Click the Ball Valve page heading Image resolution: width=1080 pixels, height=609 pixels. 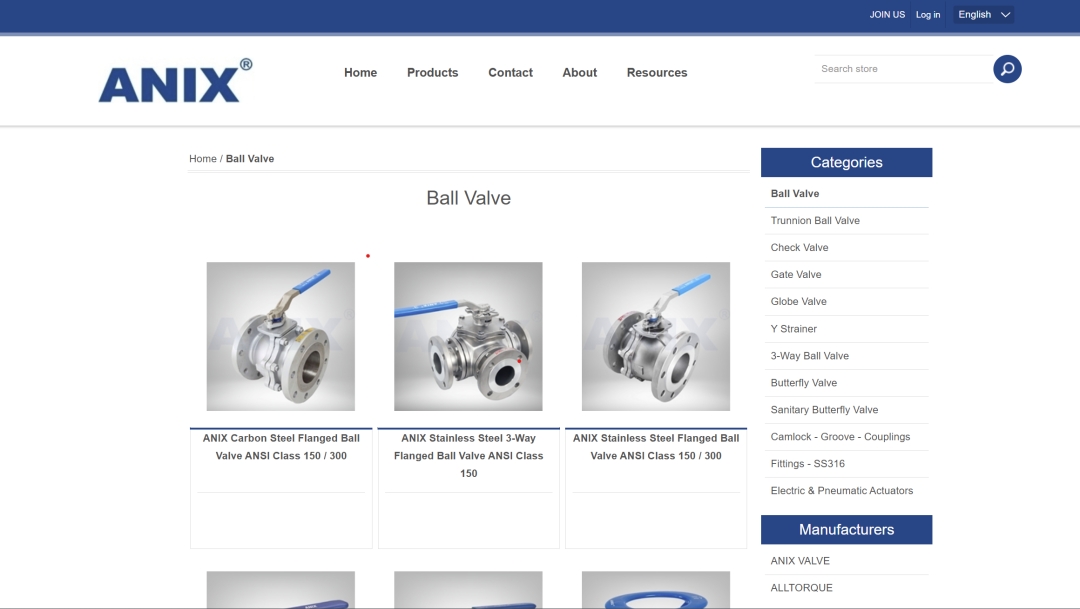[468, 198]
